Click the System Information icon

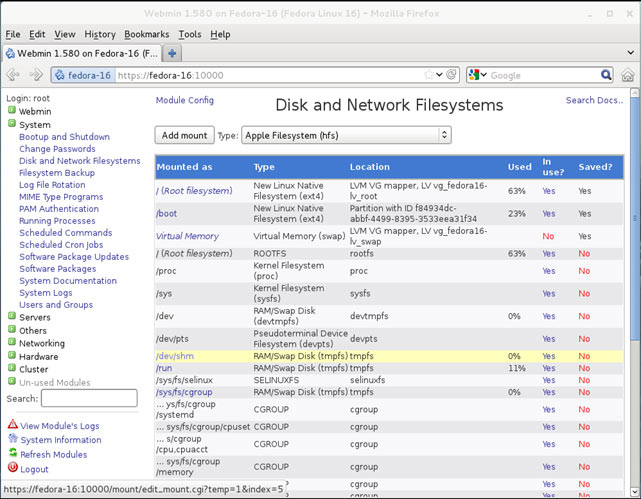(13, 439)
